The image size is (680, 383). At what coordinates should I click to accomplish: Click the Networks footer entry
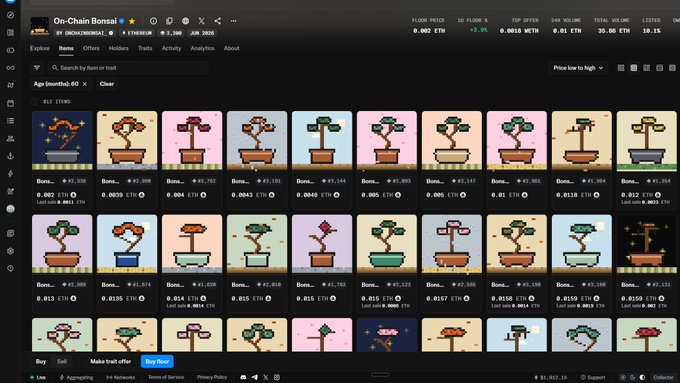[x=121, y=377]
